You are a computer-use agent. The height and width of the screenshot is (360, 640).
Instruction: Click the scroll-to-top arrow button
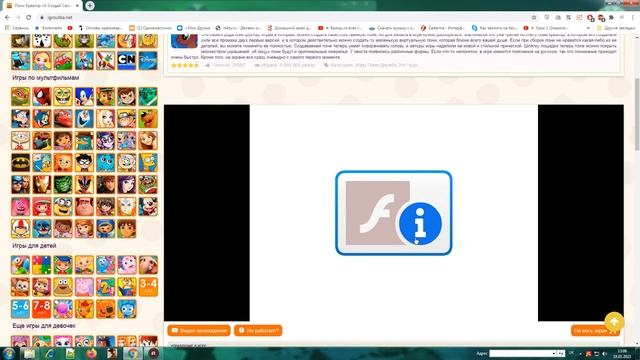(x=614, y=322)
